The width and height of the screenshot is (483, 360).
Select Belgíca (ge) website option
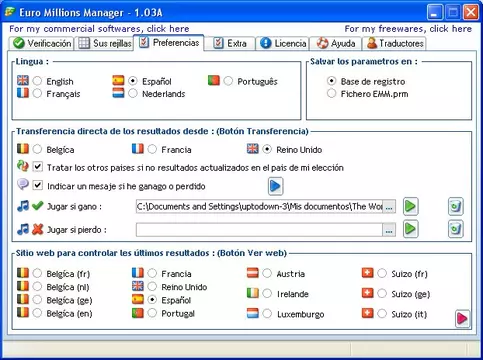click(x=37, y=300)
